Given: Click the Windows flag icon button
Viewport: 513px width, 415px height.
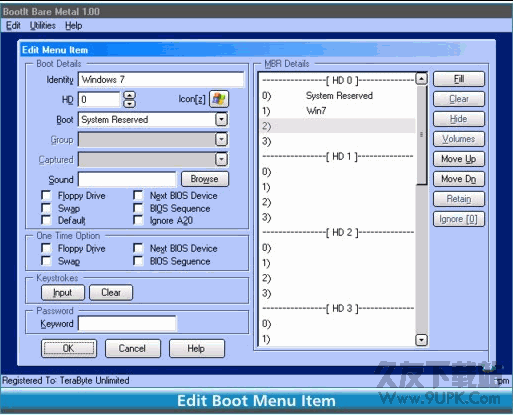Looking at the screenshot, I should click(x=219, y=99).
